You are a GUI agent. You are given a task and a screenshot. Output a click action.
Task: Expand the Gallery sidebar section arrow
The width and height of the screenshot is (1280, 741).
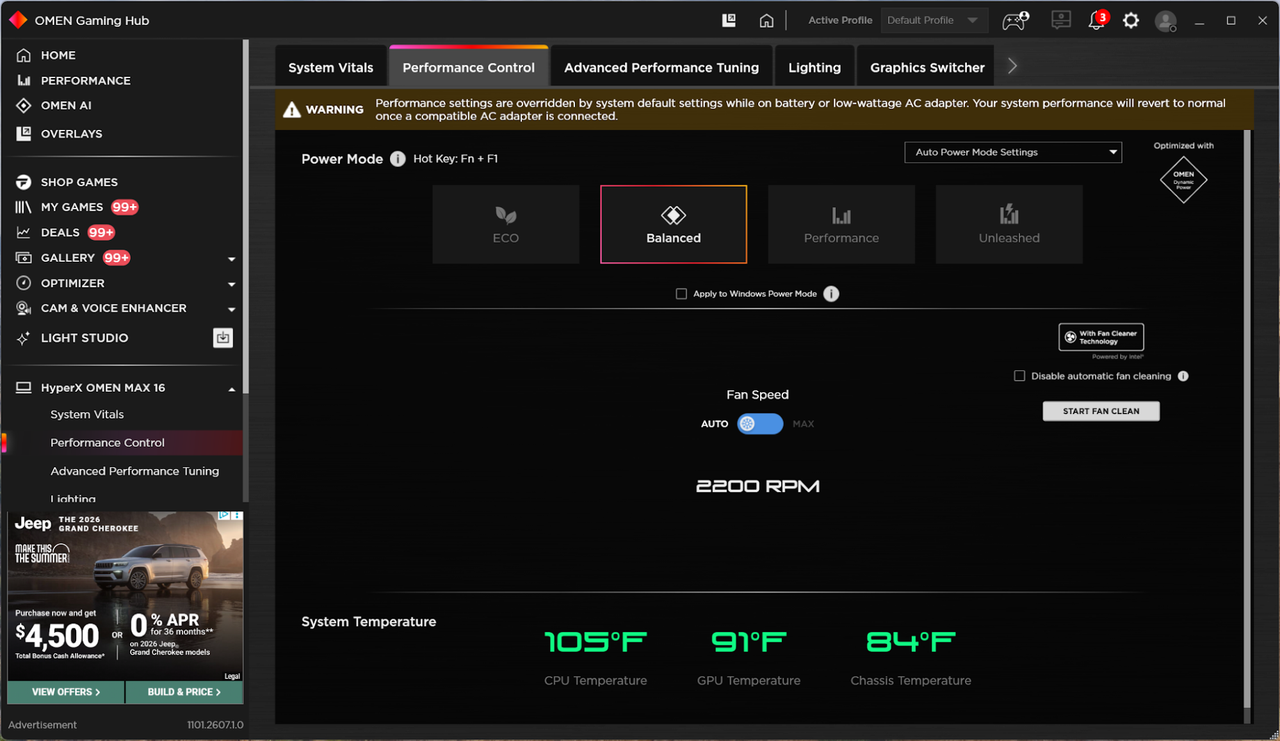(x=232, y=259)
